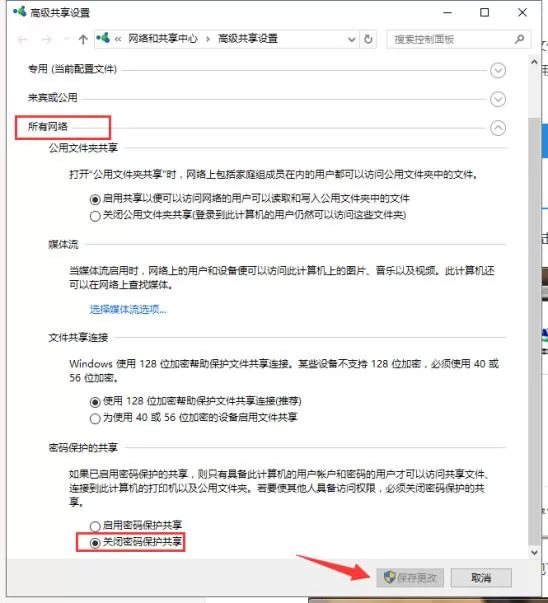Open the 选择媒体流选项 link

[128, 309]
